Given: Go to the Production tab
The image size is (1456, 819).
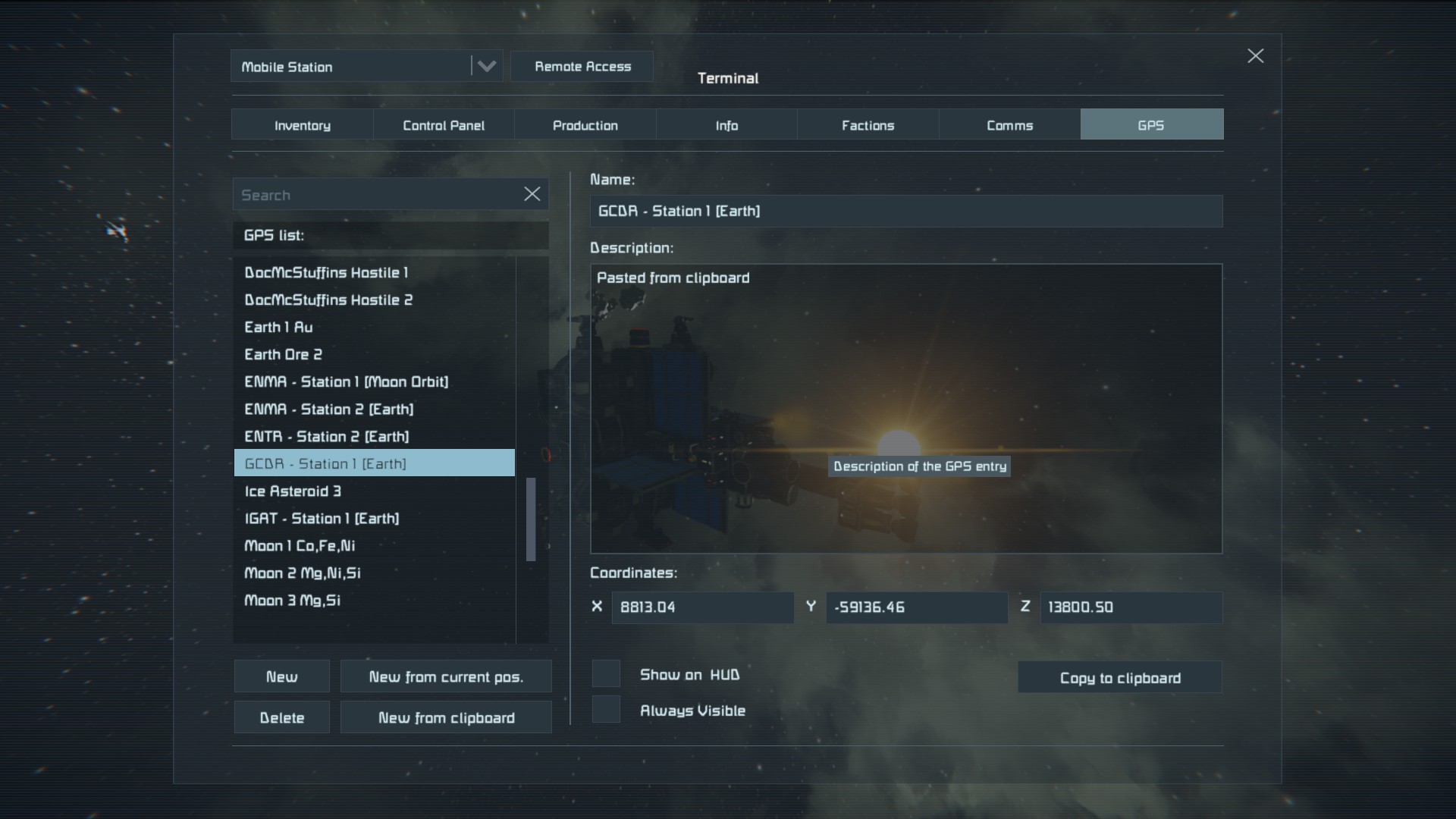Looking at the screenshot, I should 585,125.
